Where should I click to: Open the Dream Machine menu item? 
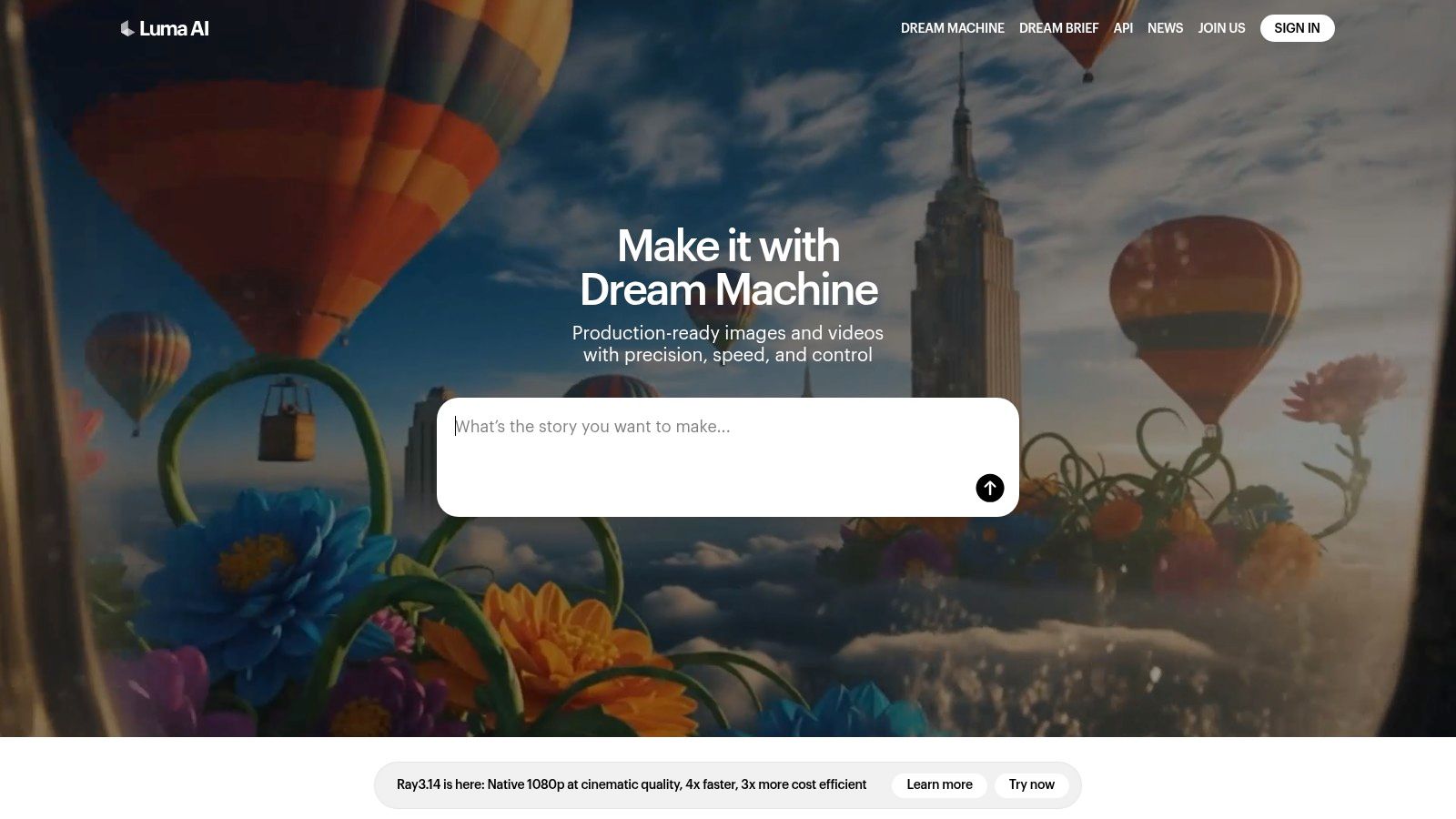click(953, 28)
